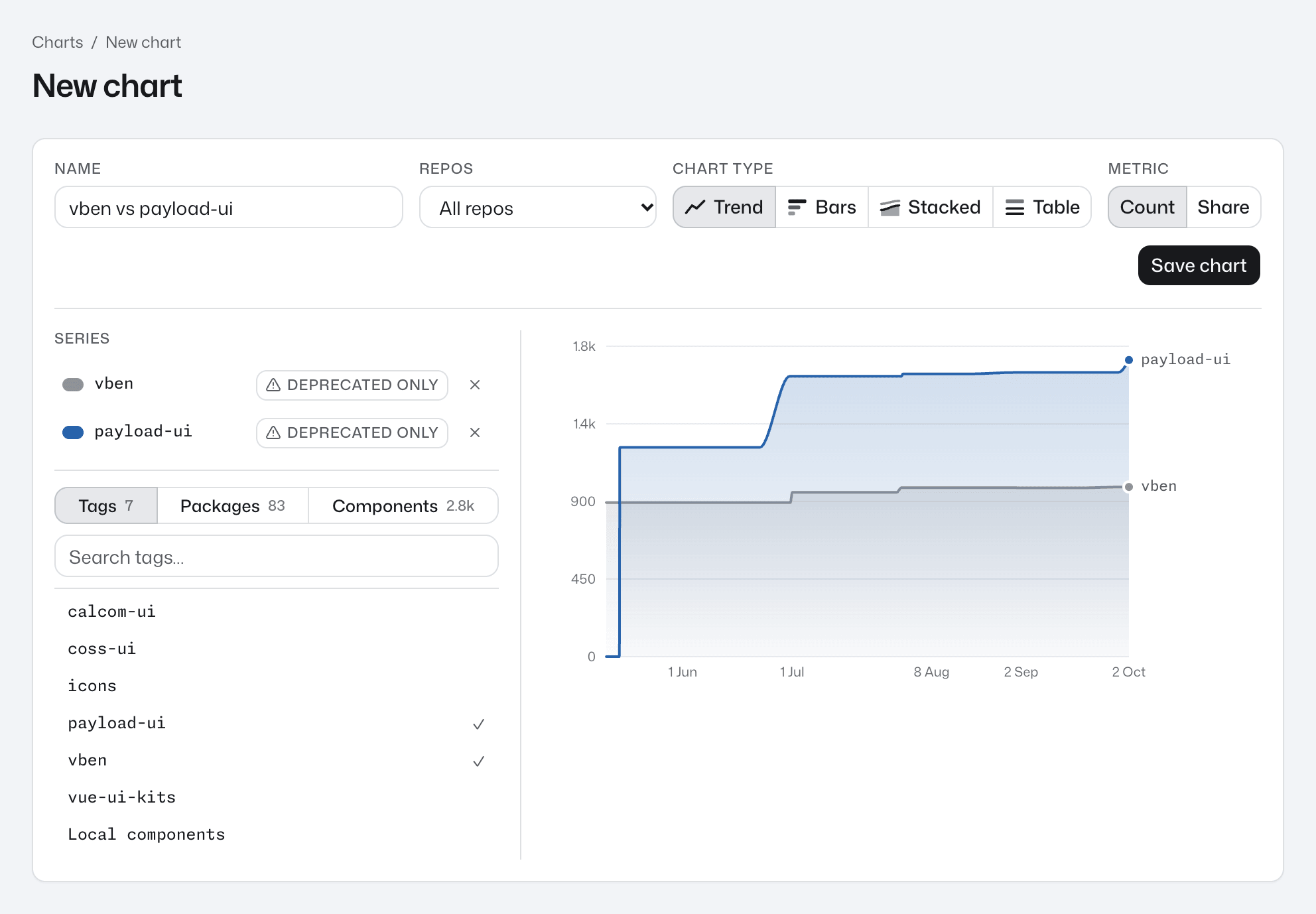
Task: Click the New chart breadcrumb
Action: click(143, 42)
